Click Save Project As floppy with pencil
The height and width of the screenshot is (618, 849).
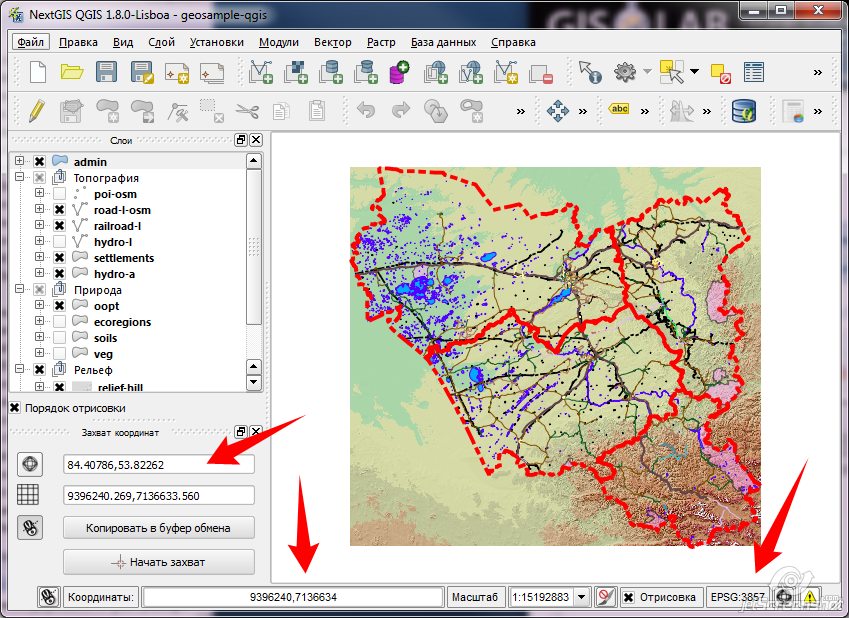tap(142, 72)
